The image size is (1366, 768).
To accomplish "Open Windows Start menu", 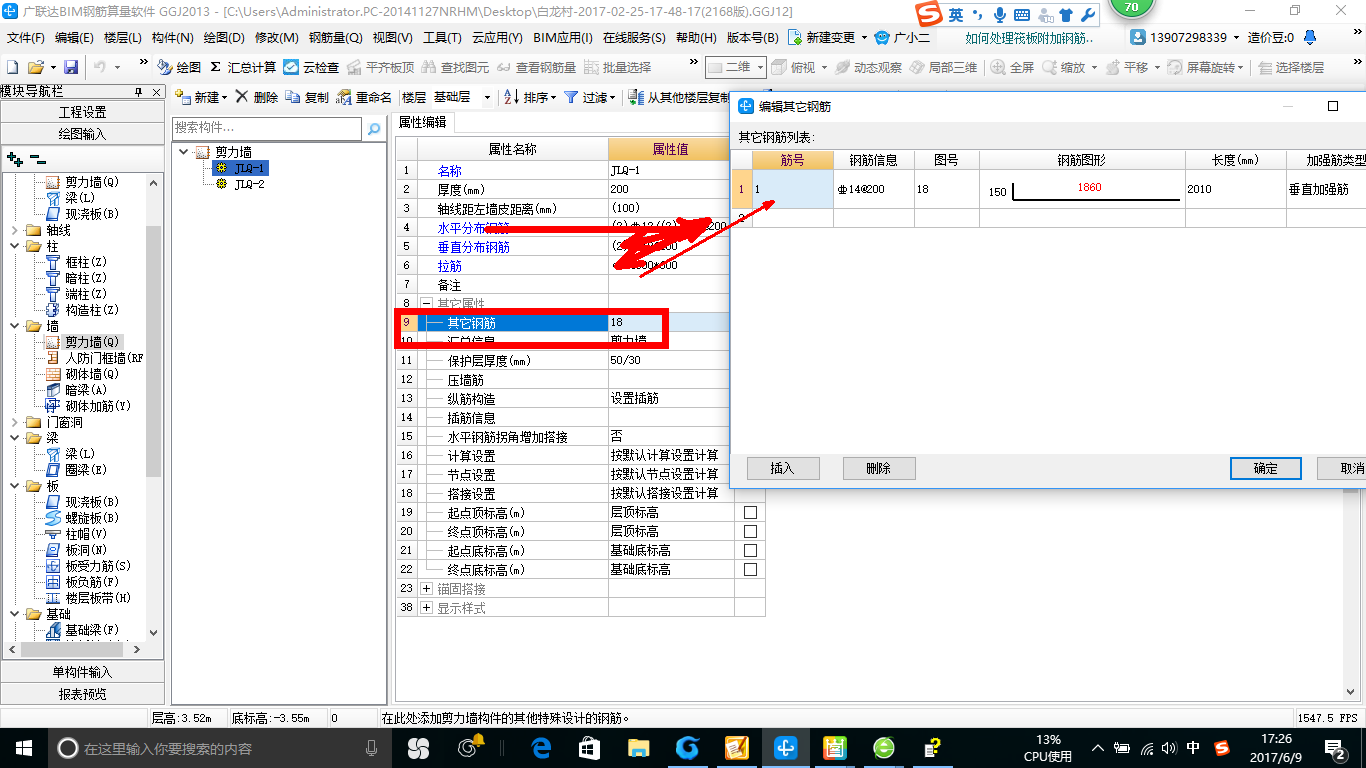I will click(x=23, y=747).
